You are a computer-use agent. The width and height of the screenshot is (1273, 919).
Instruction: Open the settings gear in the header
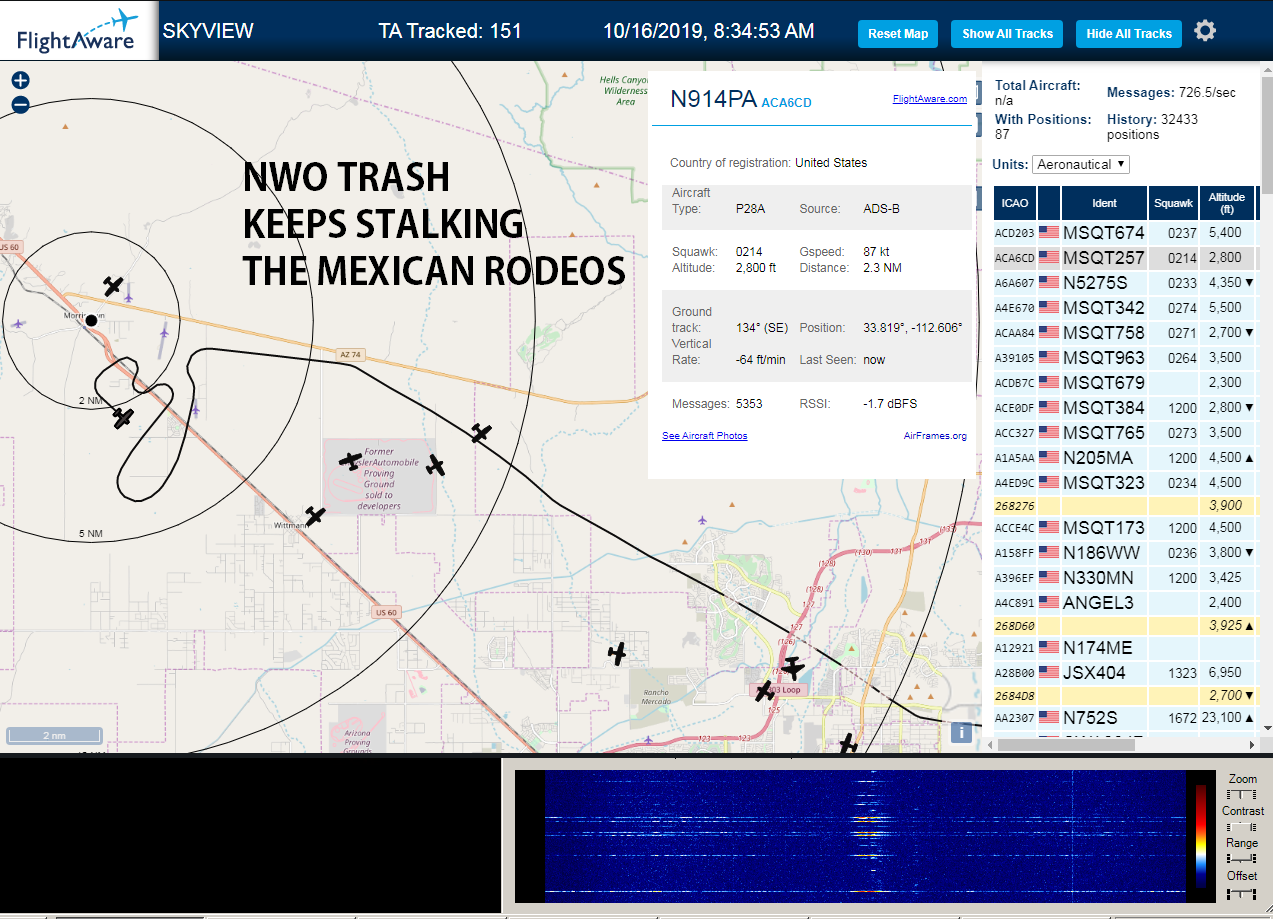(x=1205, y=31)
